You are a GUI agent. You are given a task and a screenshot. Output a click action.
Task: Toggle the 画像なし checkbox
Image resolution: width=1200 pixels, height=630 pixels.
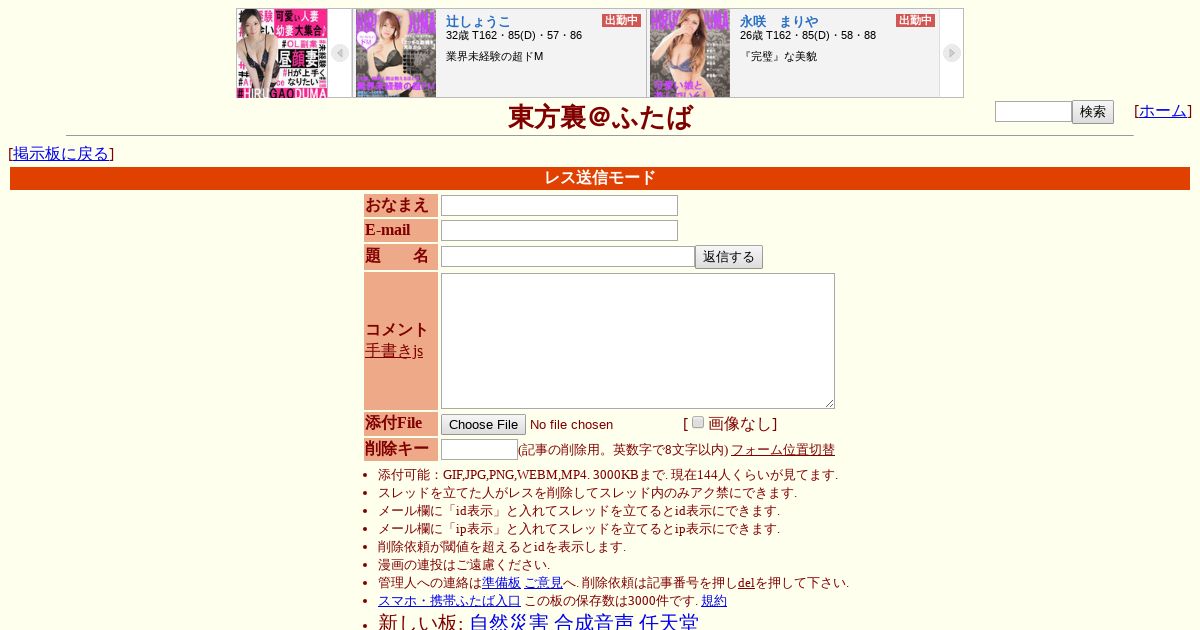(x=698, y=422)
